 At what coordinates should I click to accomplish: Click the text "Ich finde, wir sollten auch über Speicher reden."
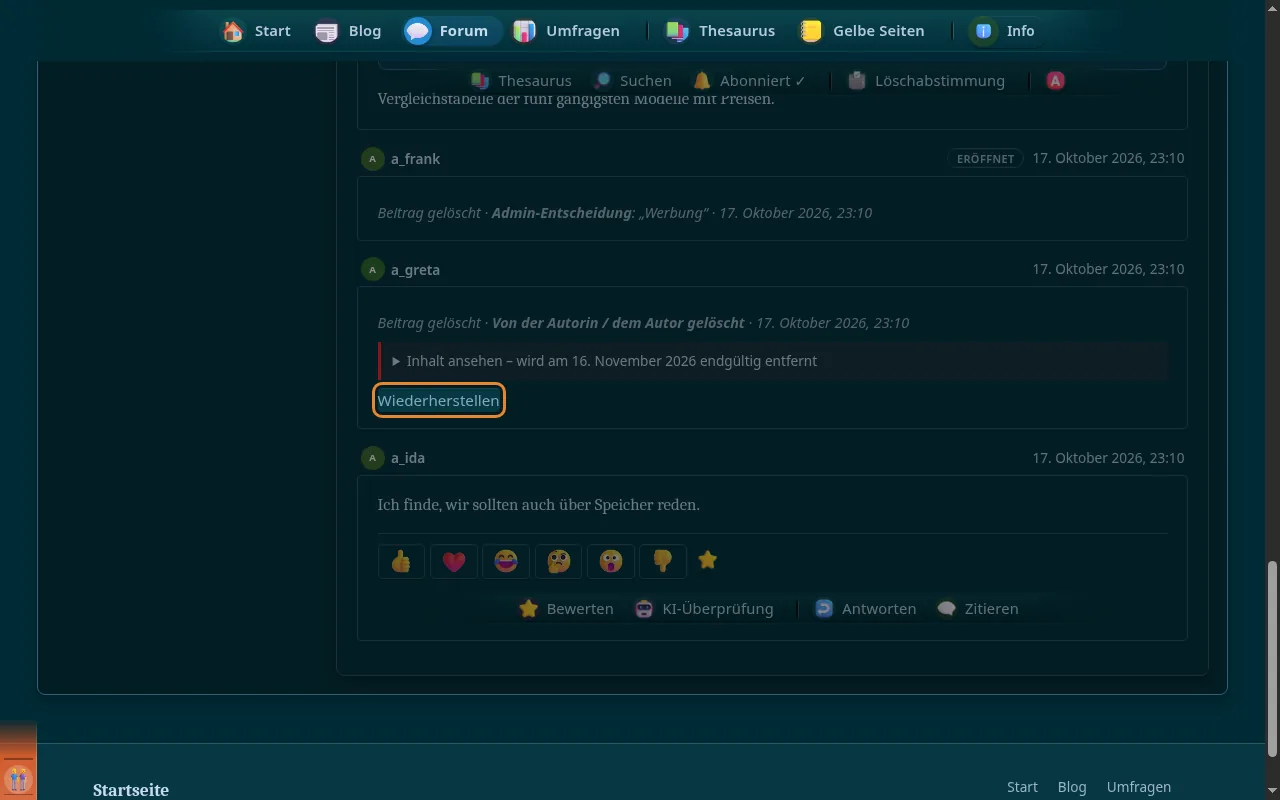click(539, 505)
